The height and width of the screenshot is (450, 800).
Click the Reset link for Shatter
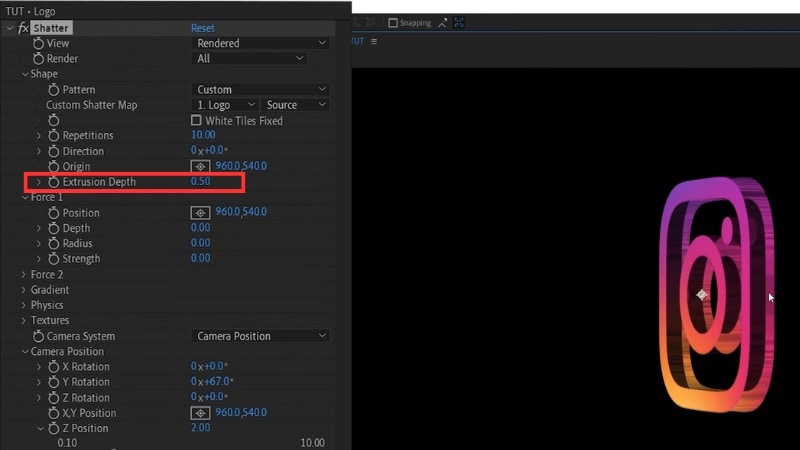(x=203, y=28)
